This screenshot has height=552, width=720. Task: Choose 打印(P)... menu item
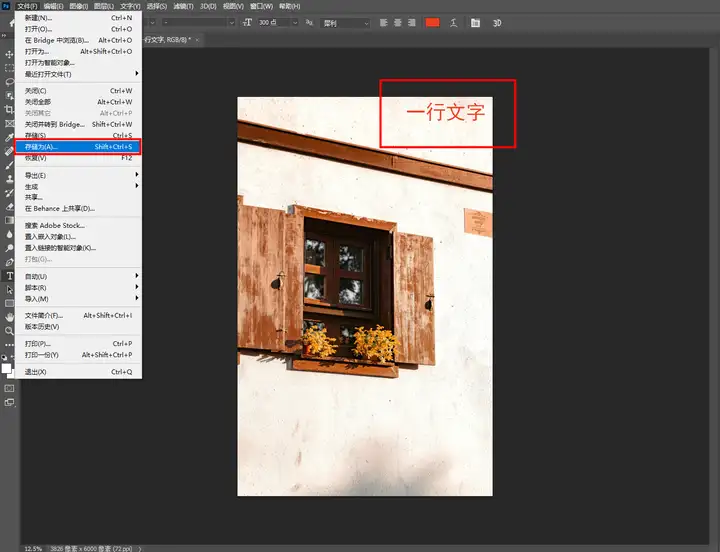coord(79,344)
